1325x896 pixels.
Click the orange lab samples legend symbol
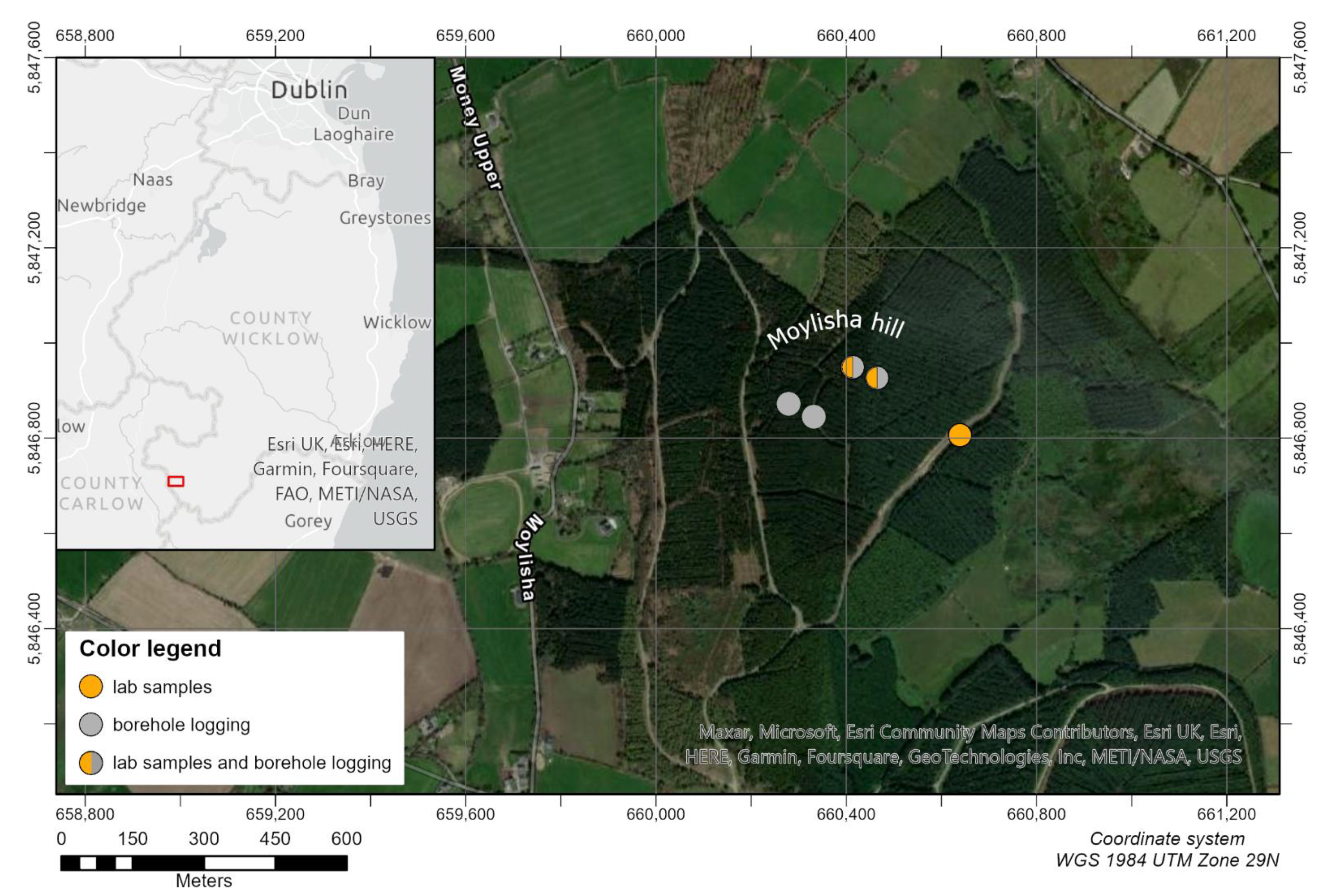[91, 687]
